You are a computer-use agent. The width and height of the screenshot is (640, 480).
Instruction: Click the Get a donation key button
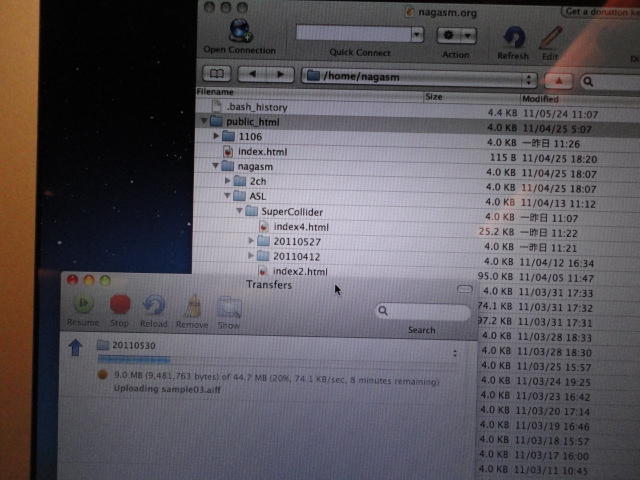click(x=601, y=12)
